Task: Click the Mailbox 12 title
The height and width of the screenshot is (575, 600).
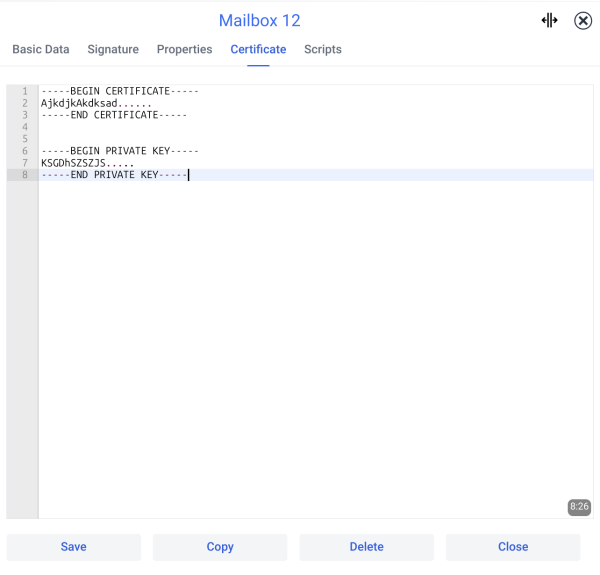Action: (259, 21)
